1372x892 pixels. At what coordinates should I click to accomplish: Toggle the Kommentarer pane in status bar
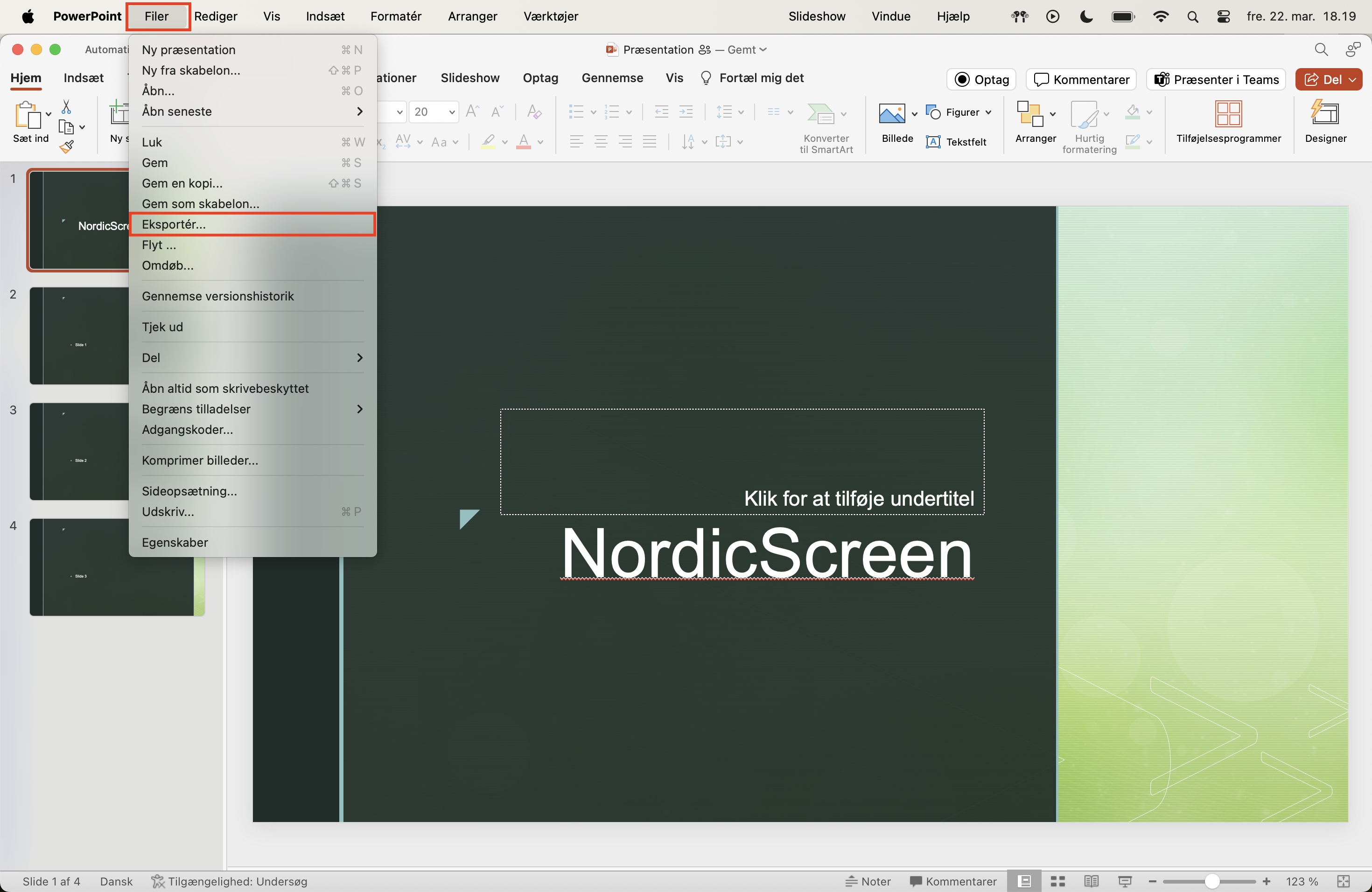[x=953, y=881]
